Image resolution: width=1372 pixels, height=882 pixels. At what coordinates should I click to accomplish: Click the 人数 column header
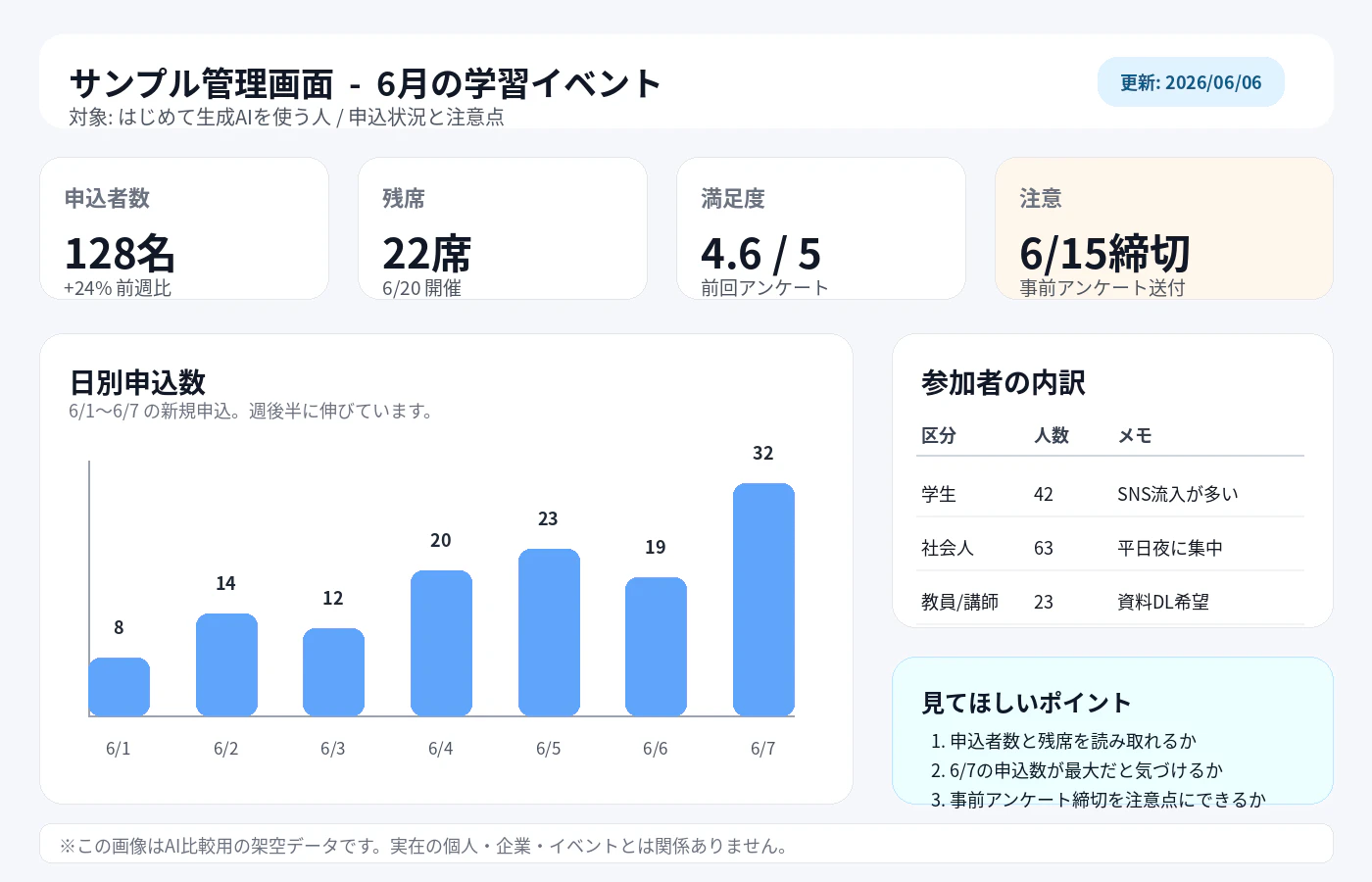click(x=1052, y=435)
